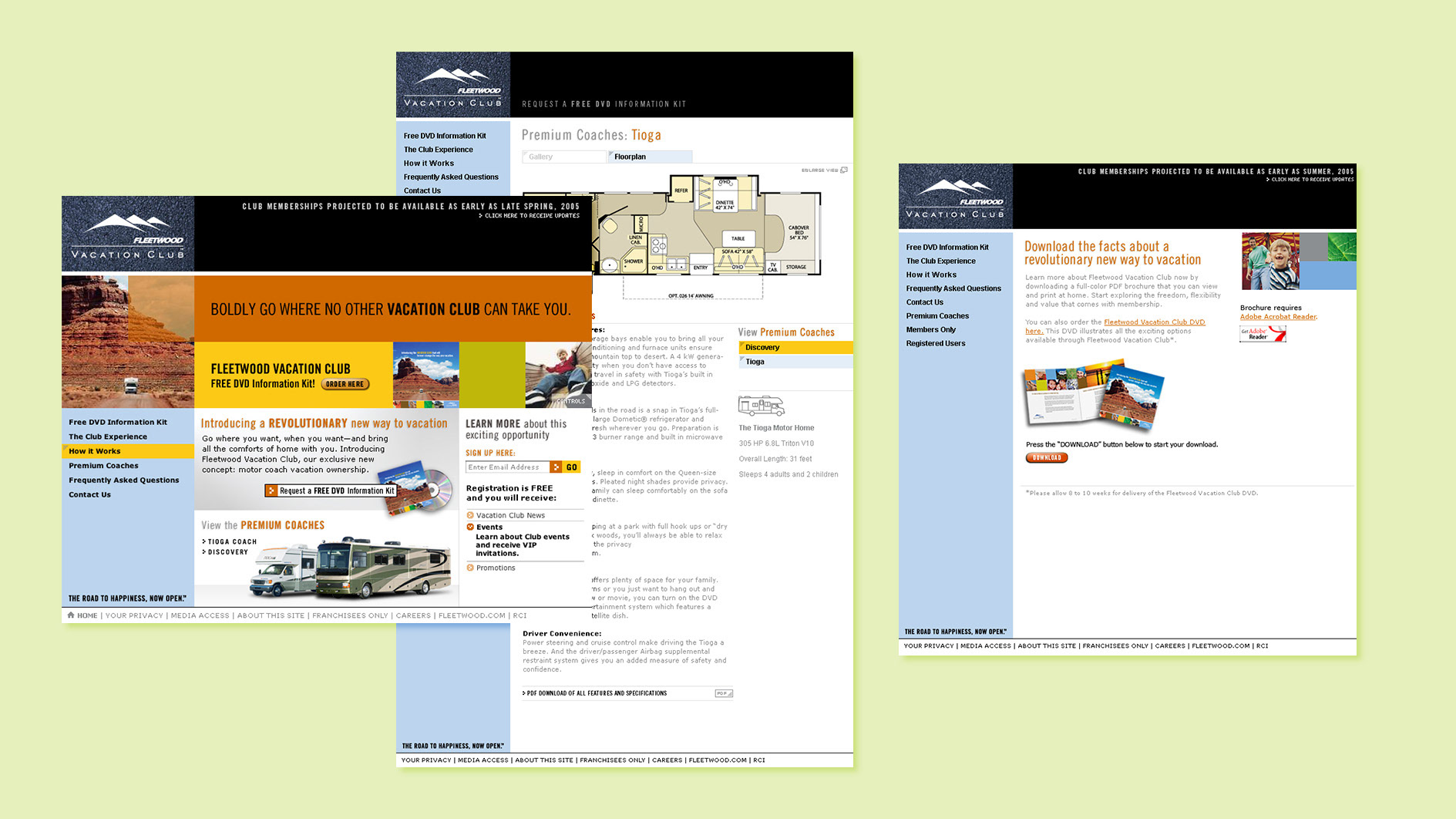Open The Club Experience in the Tioga page sidebar

tap(439, 150)
